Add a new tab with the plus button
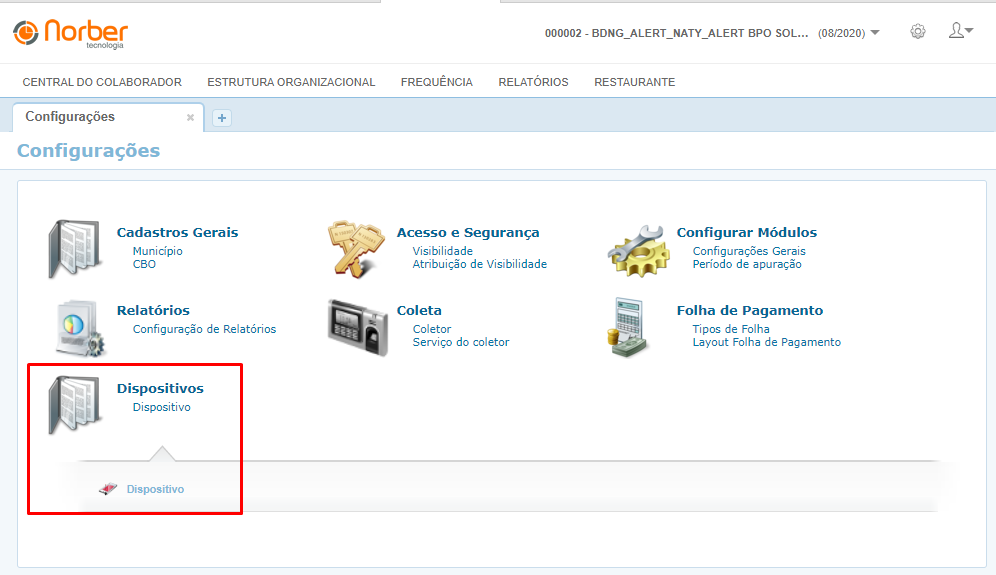This screenshot has width=996, height=575. pyautogui.click(x=222, y=118)
